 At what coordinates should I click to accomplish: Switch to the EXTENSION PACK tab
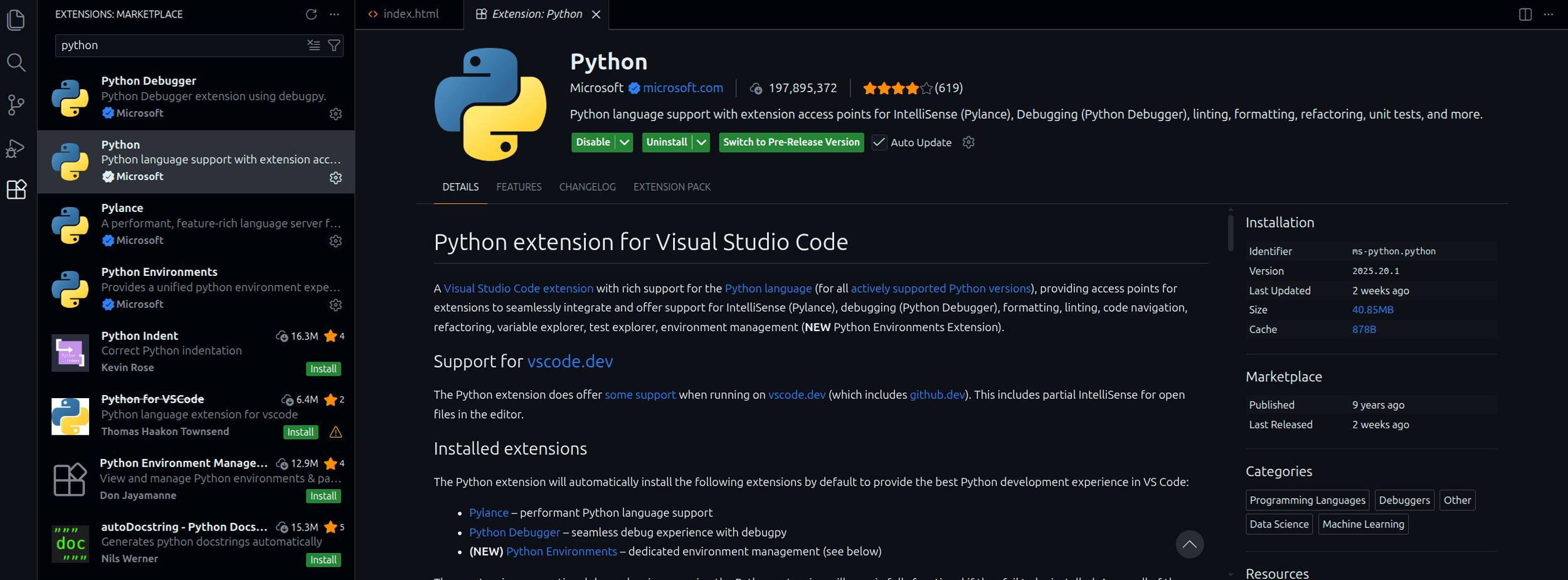click(672, 187)
